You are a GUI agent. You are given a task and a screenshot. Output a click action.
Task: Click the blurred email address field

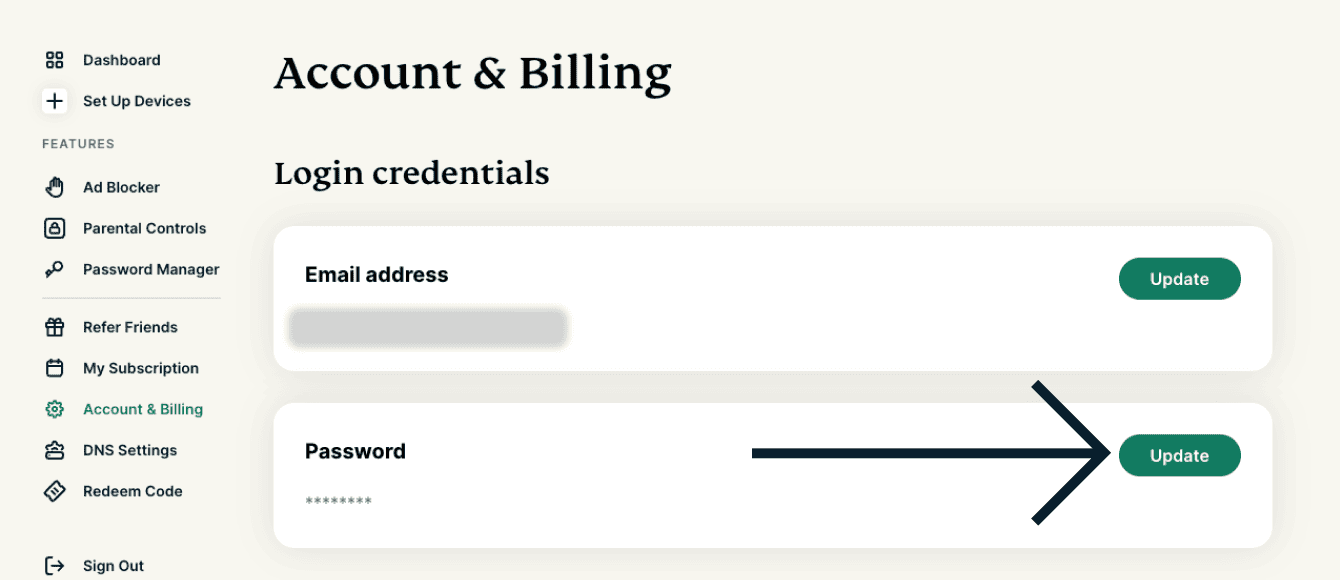click(428, 328)
